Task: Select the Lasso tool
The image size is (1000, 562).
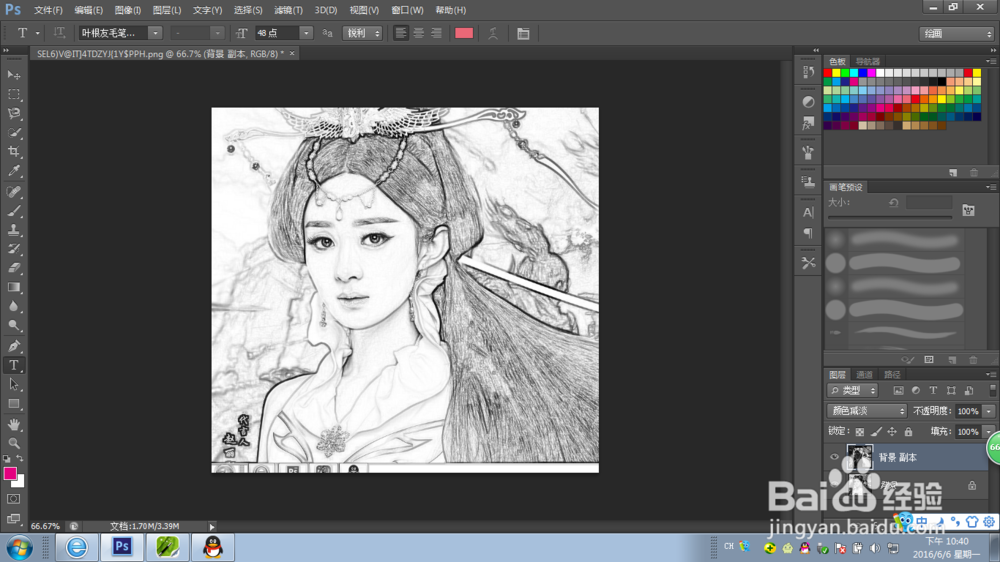Action: [x=13, y=114]
